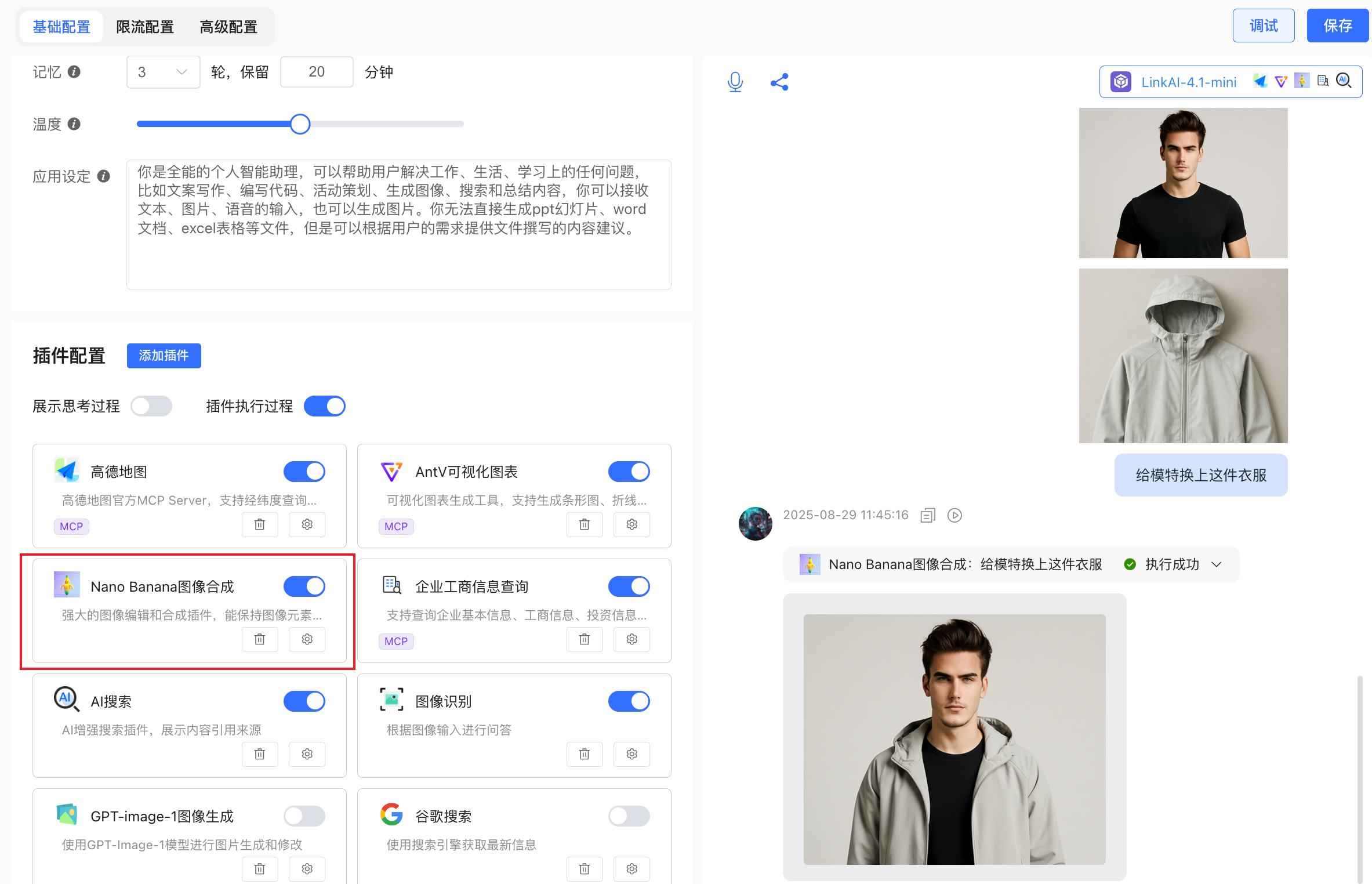This screenshot has height=884, width=1372.
Task: Open settings gear for 企业工商信息查询
Action: pyautogui.click(x=632, y=639)
